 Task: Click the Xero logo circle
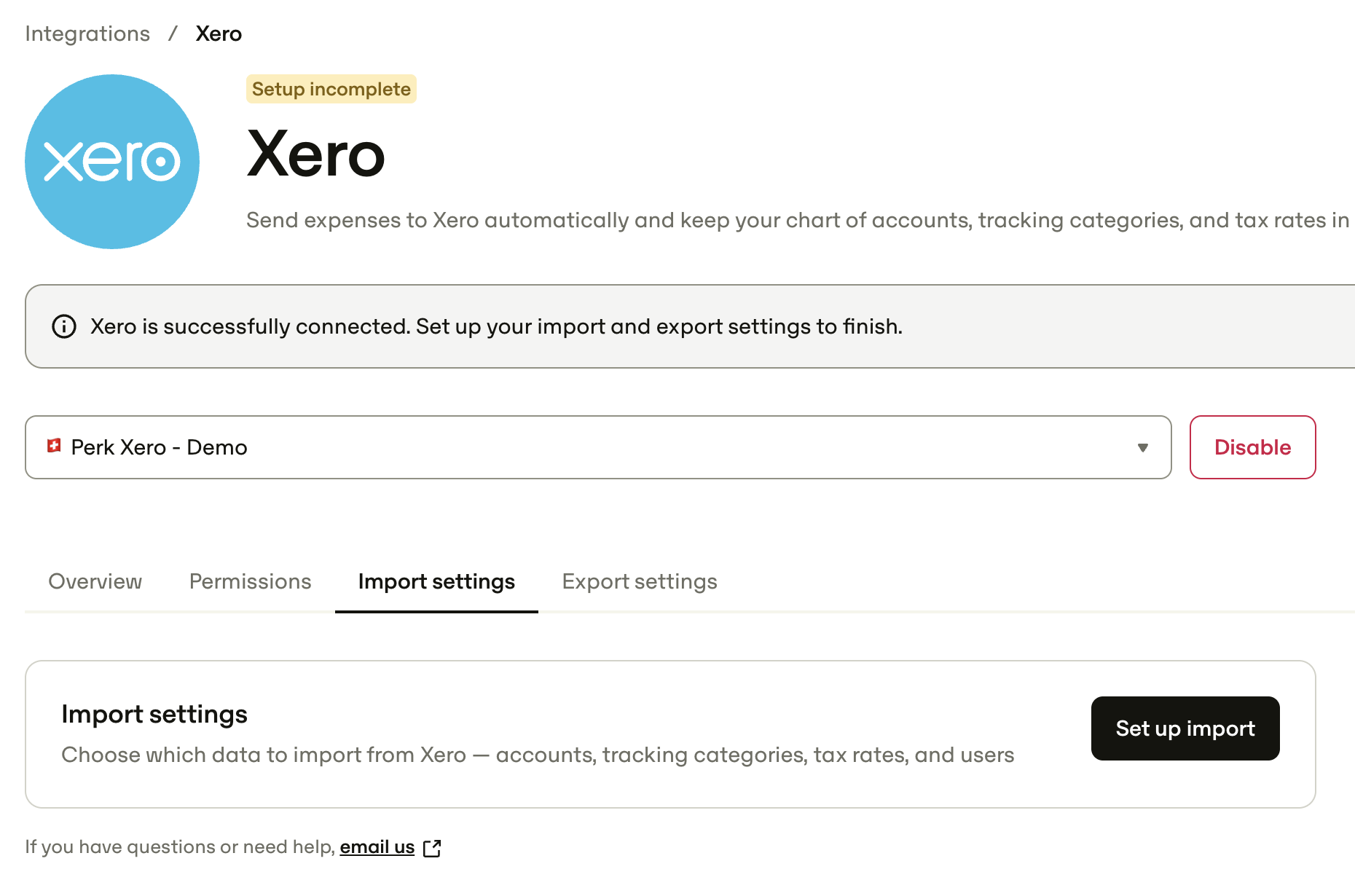[x=112, y=162]
